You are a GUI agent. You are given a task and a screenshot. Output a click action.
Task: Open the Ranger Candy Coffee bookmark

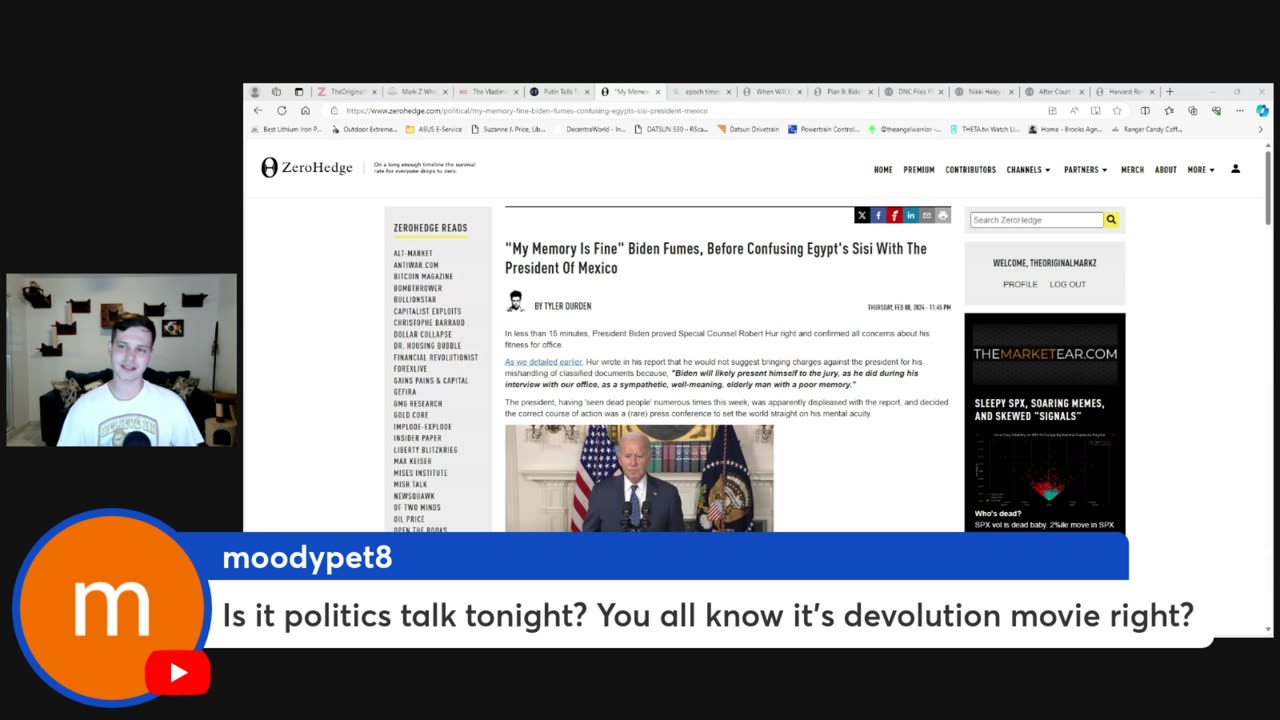(1146, 129)
